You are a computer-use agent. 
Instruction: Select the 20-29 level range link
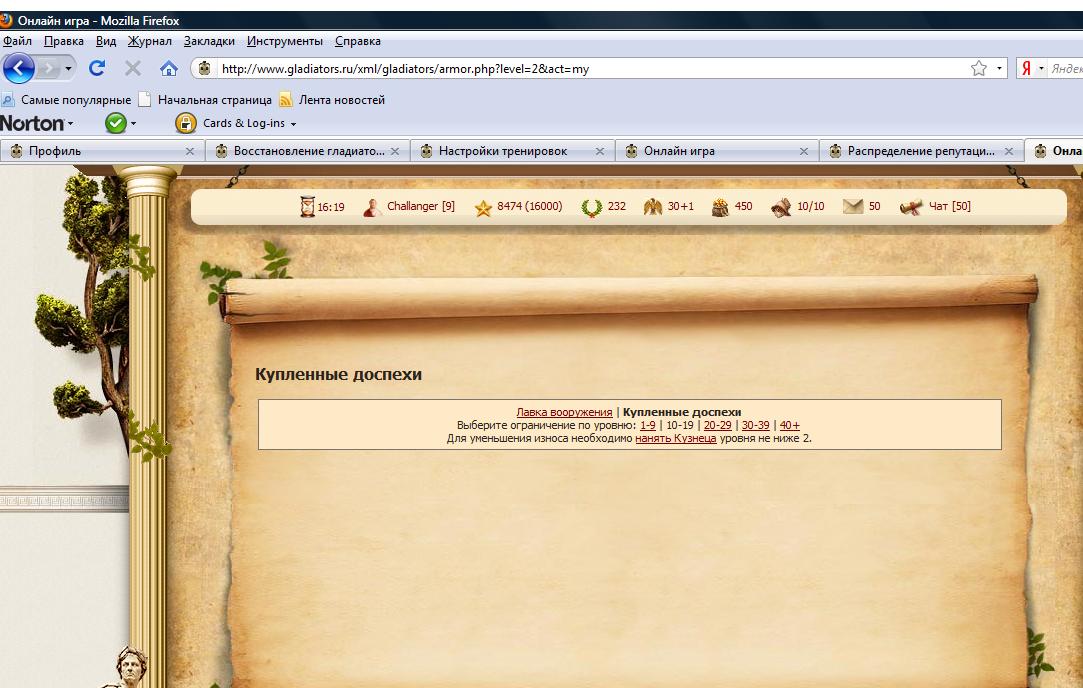point(717,425)
